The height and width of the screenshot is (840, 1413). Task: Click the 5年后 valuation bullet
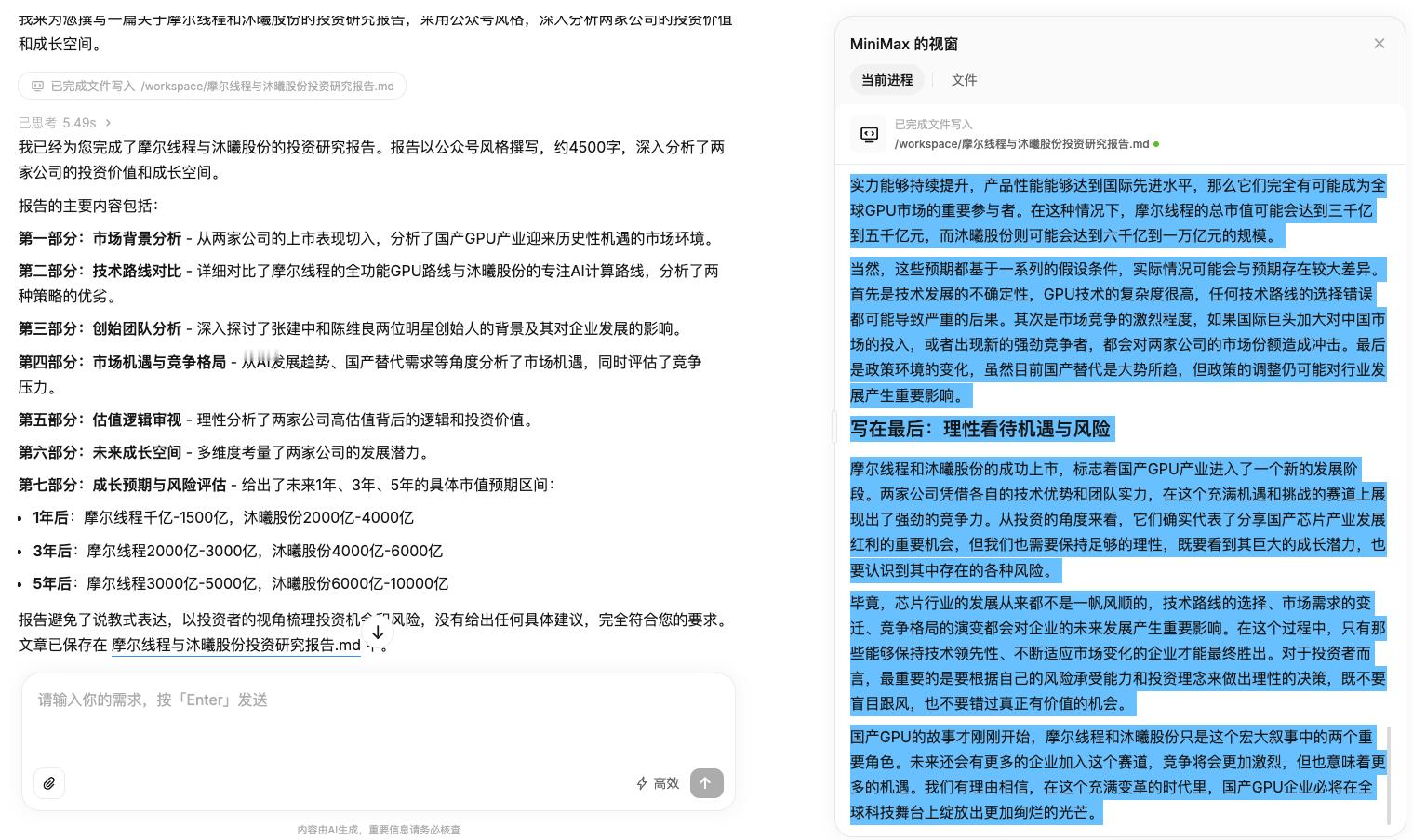point(241,583)
